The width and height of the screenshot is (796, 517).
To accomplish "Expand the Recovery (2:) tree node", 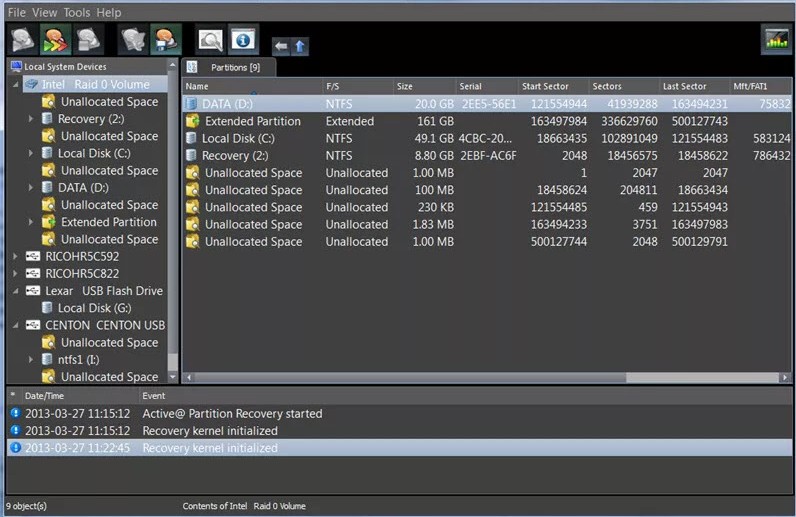I will [31, 119].
